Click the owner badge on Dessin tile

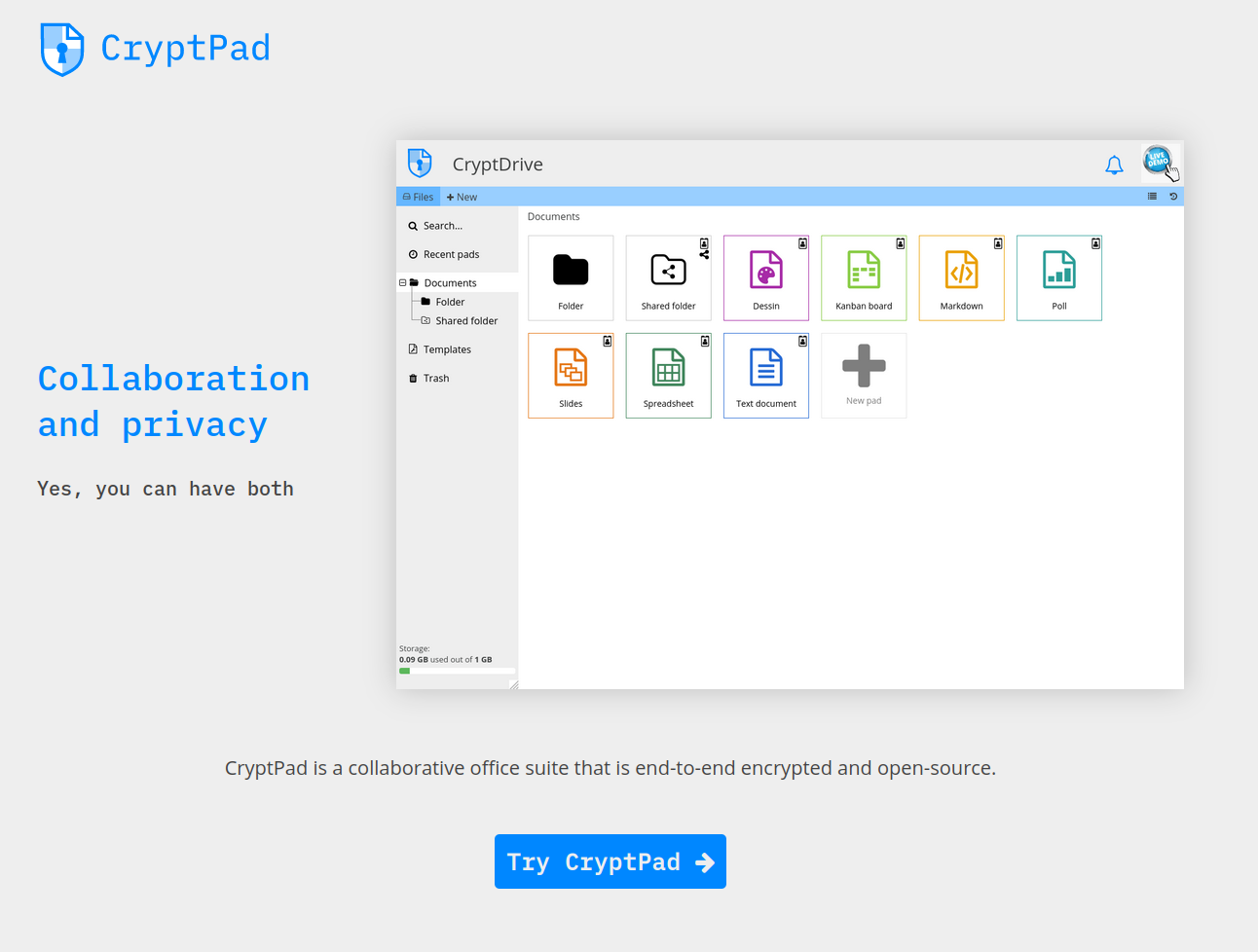pos(802,243)
